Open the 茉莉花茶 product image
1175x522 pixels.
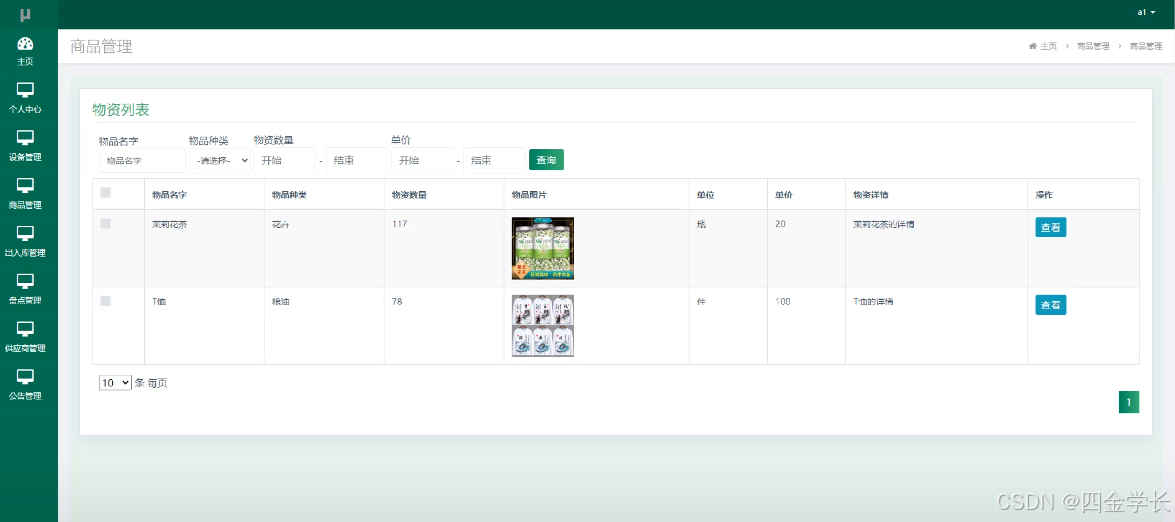click(x=543, y=248)
